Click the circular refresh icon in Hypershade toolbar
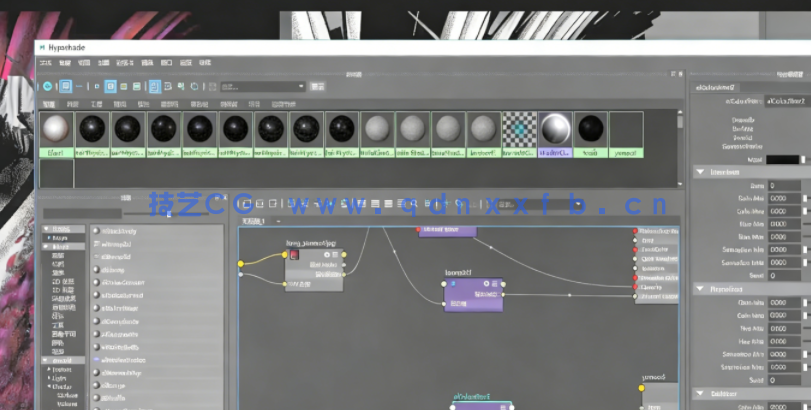The height and width of the screenshot is (410, 811). pyautogui.click(x=47, y=87)
